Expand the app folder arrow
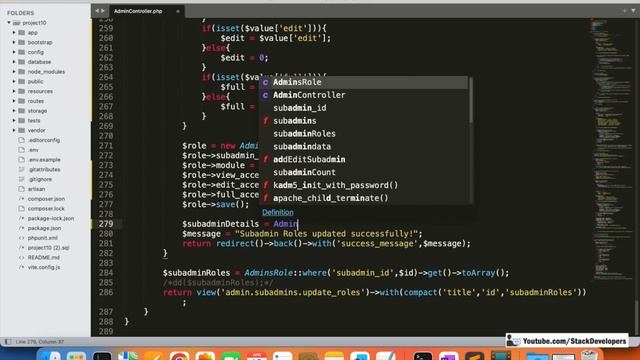Viewport: 640px width, 360px height. point(14,33)
